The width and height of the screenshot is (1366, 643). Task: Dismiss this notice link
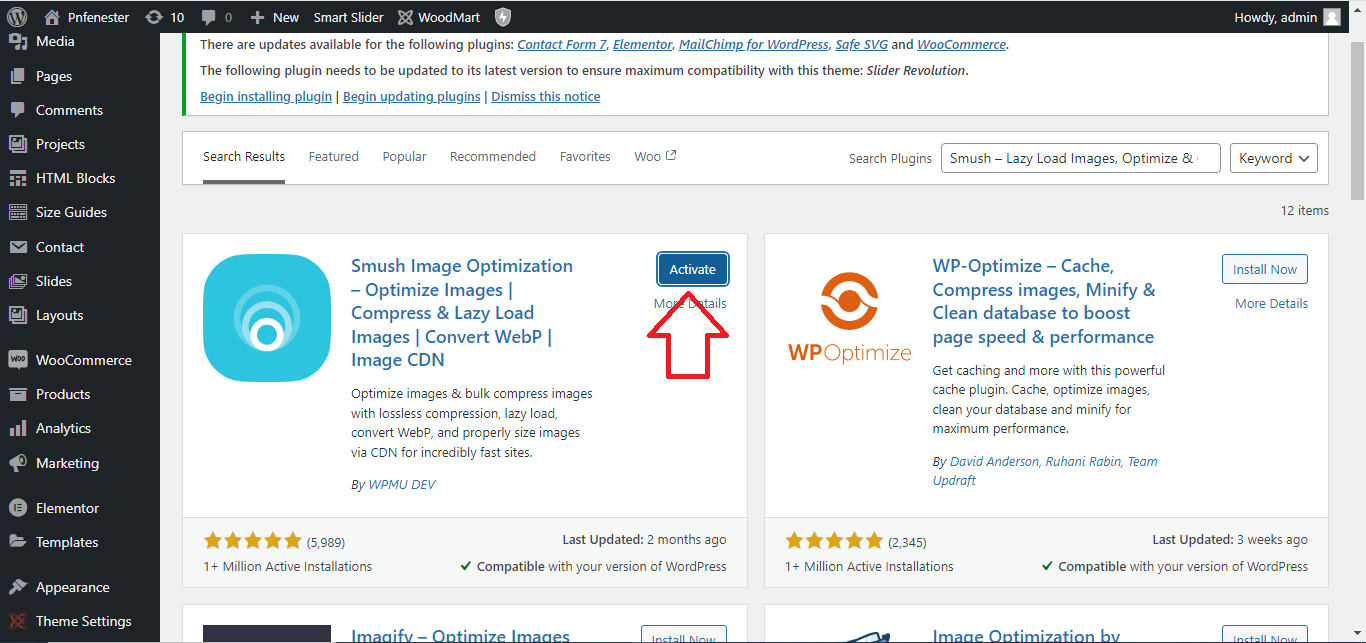click(546, 97)
